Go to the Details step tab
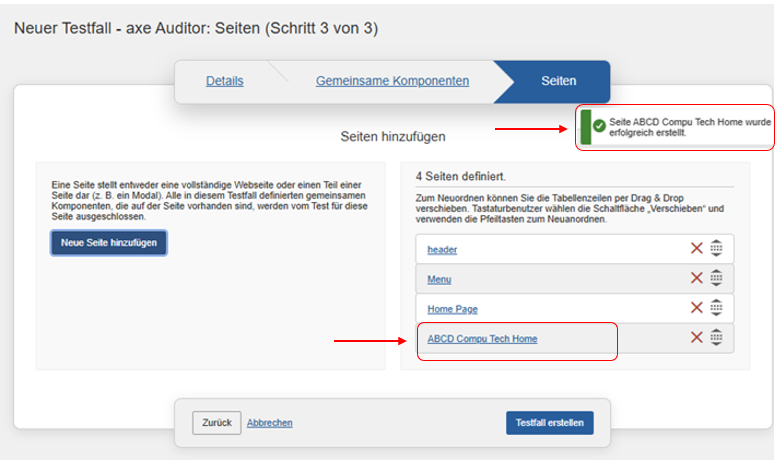 (224, 81)
